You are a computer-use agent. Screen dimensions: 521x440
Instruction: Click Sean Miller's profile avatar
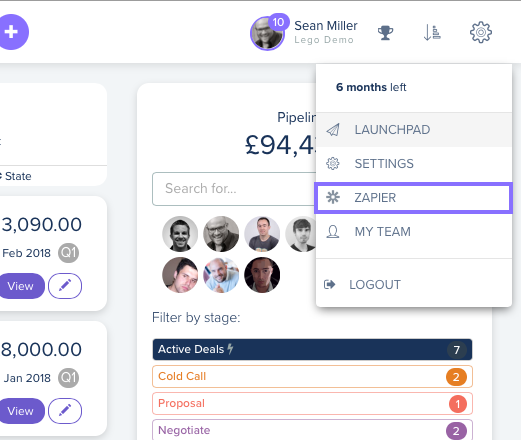coord(267,34)
